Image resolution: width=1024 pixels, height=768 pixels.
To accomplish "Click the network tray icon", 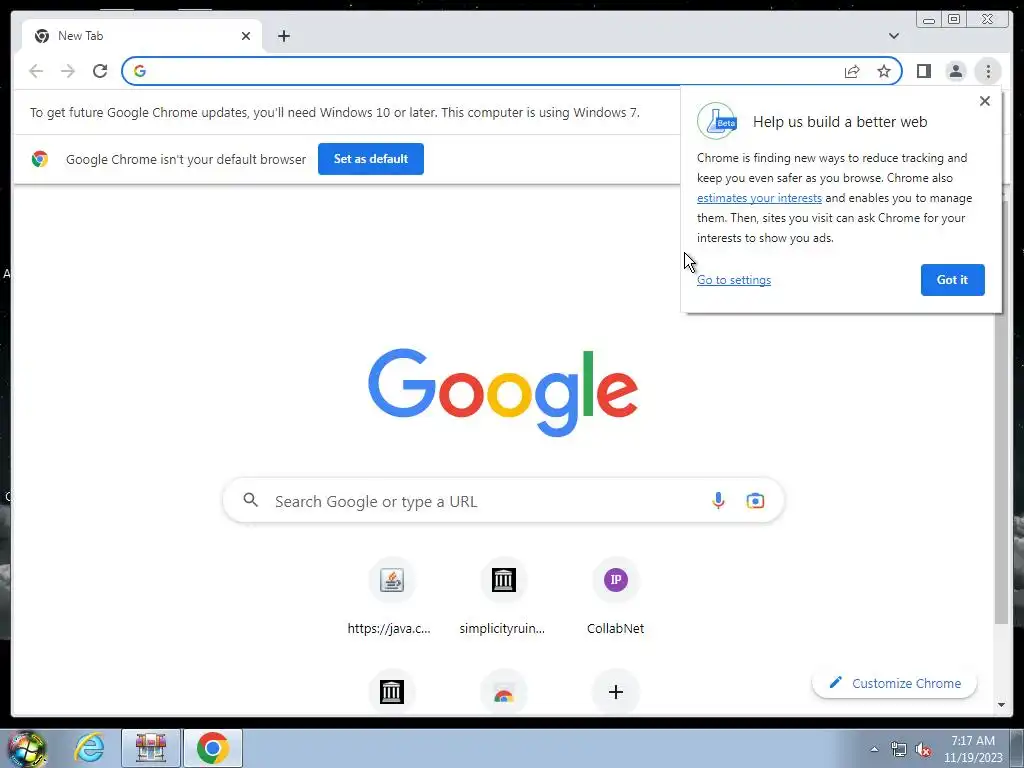I will point(899,749).
